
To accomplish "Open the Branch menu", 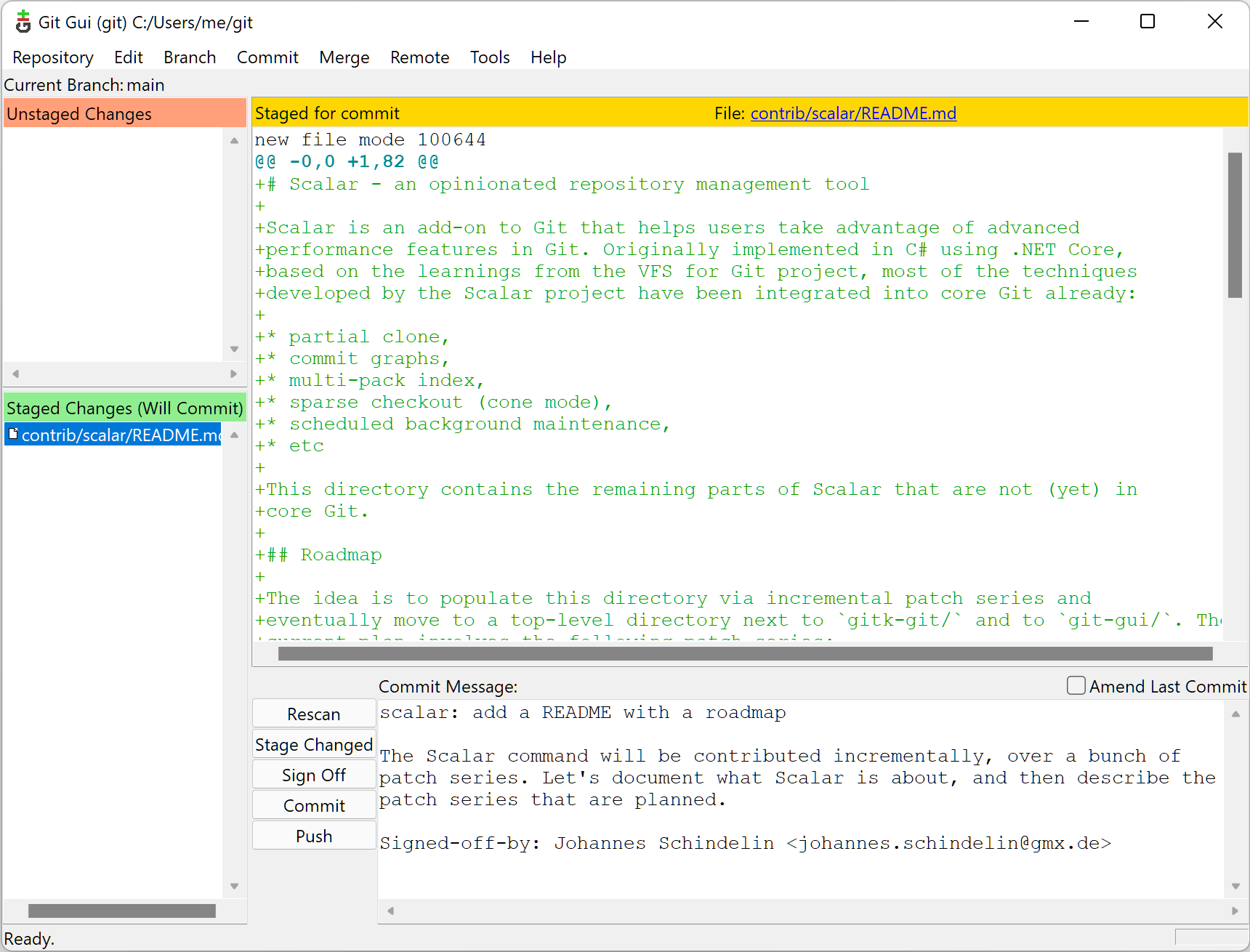I will click(189, 57).
